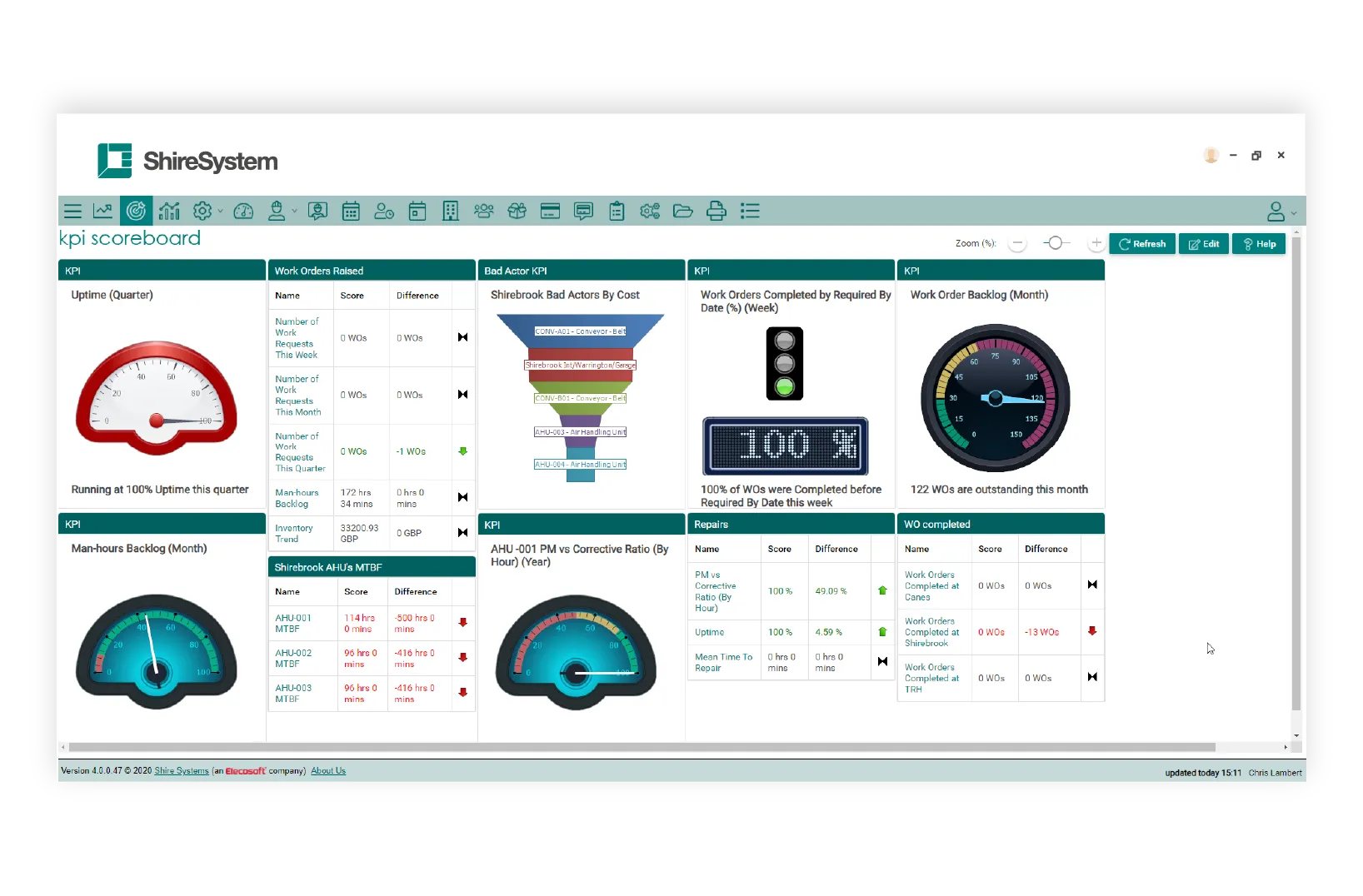The width and height of the screenshot is (1363, 896).
Task: Open the building sites icon
Action: tap(451, 212)
